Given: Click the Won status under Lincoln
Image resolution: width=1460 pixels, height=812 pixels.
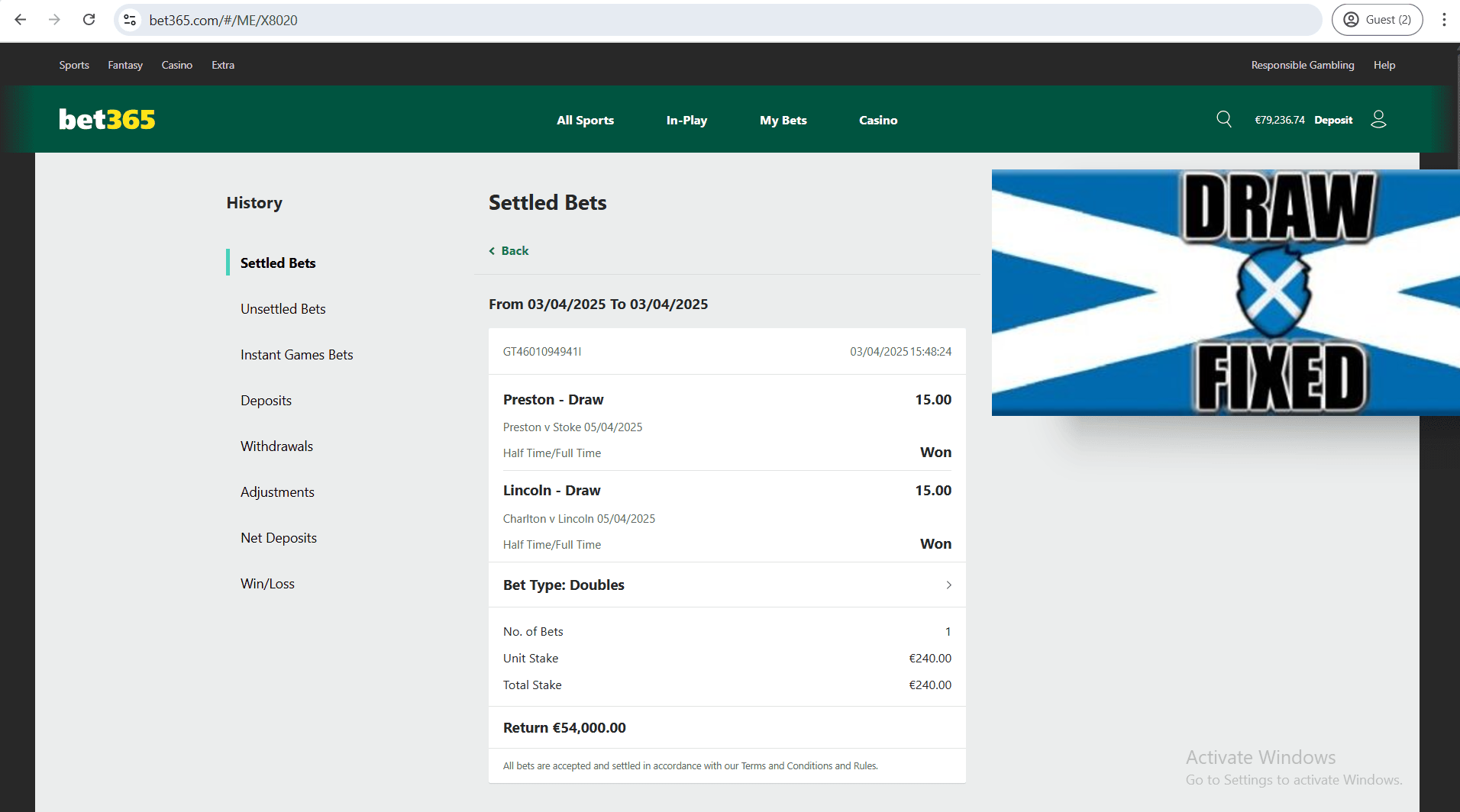Looking at the screenshot, I should 935,543.
